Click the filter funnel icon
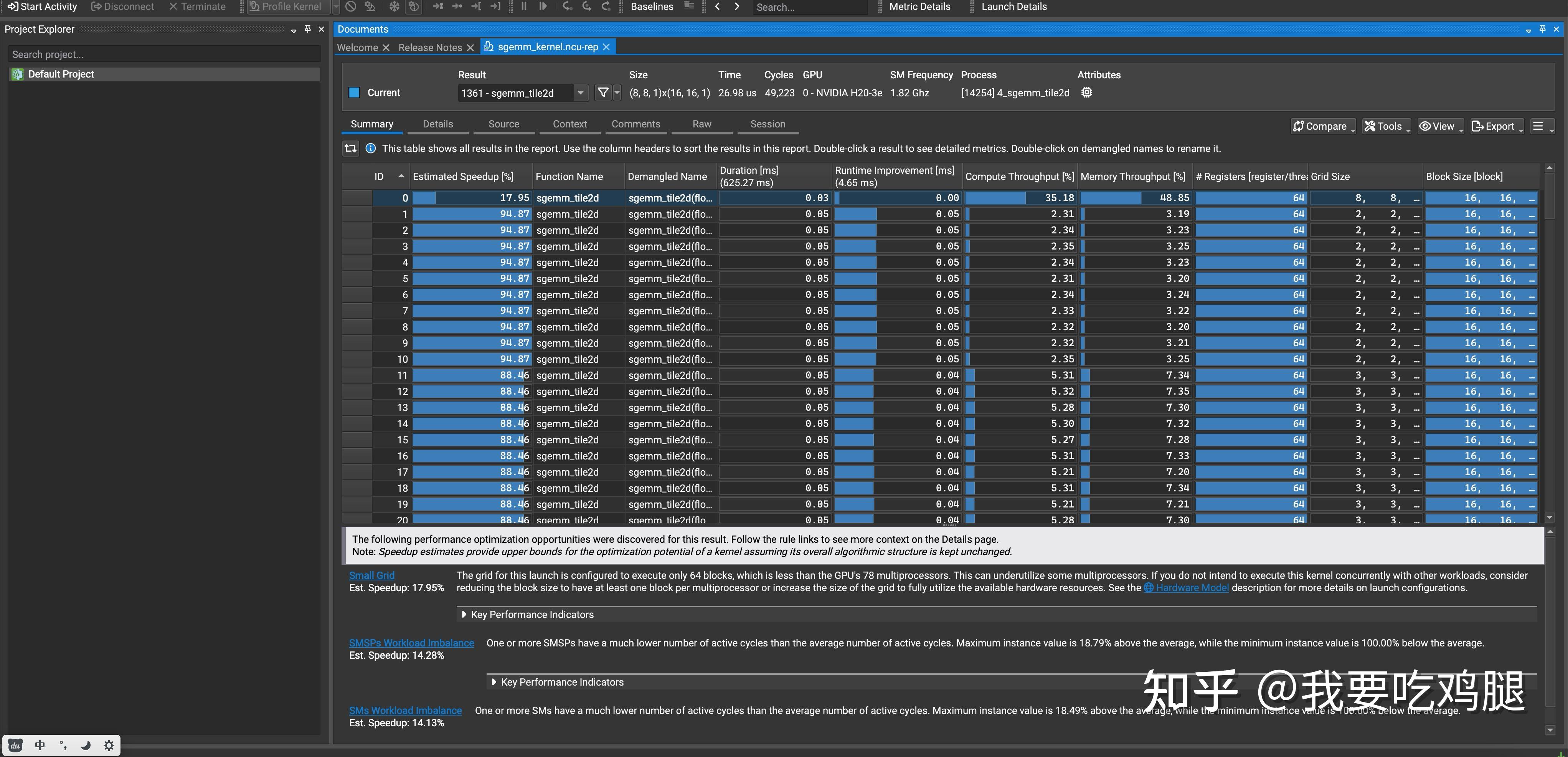The image size is (1568, 757). pos(602,93)
